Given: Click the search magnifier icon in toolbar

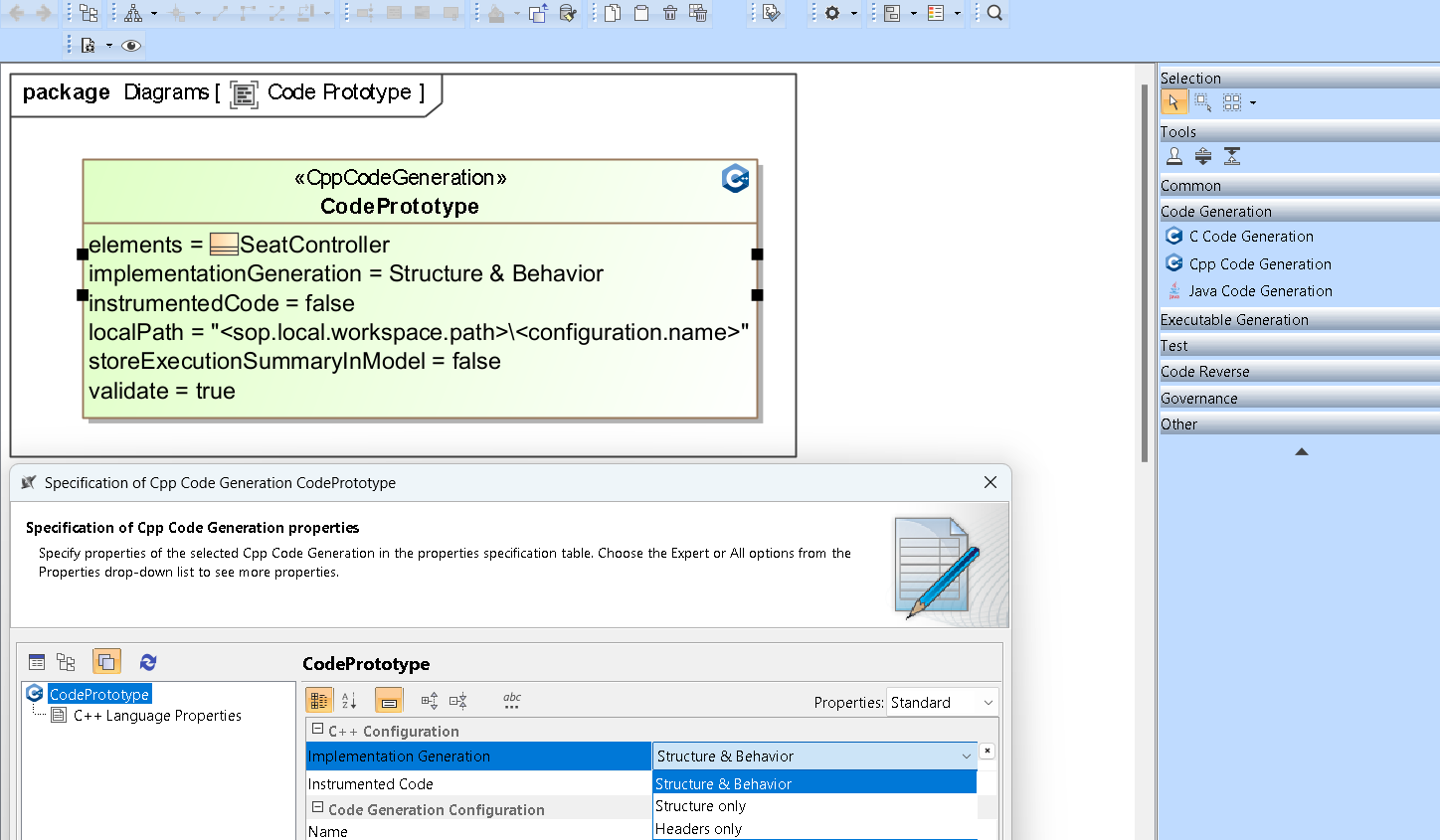Looking at the screenshot, I should pyautogui.click(x=994, y=13).
